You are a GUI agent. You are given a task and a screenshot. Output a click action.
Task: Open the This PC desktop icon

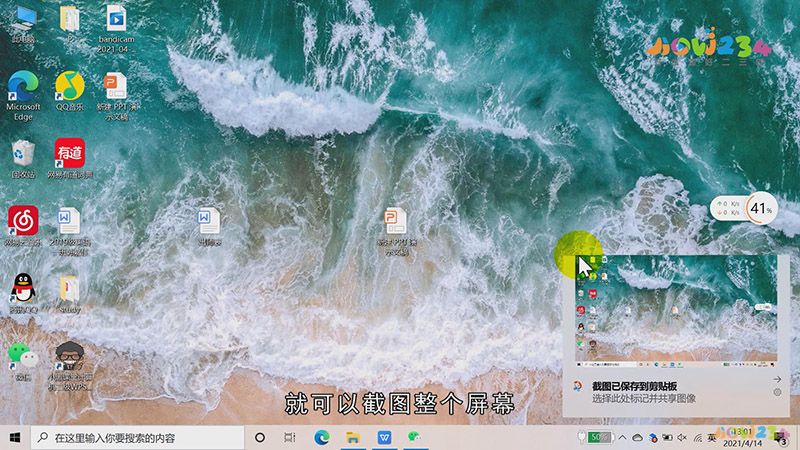(x=23, y=21)
